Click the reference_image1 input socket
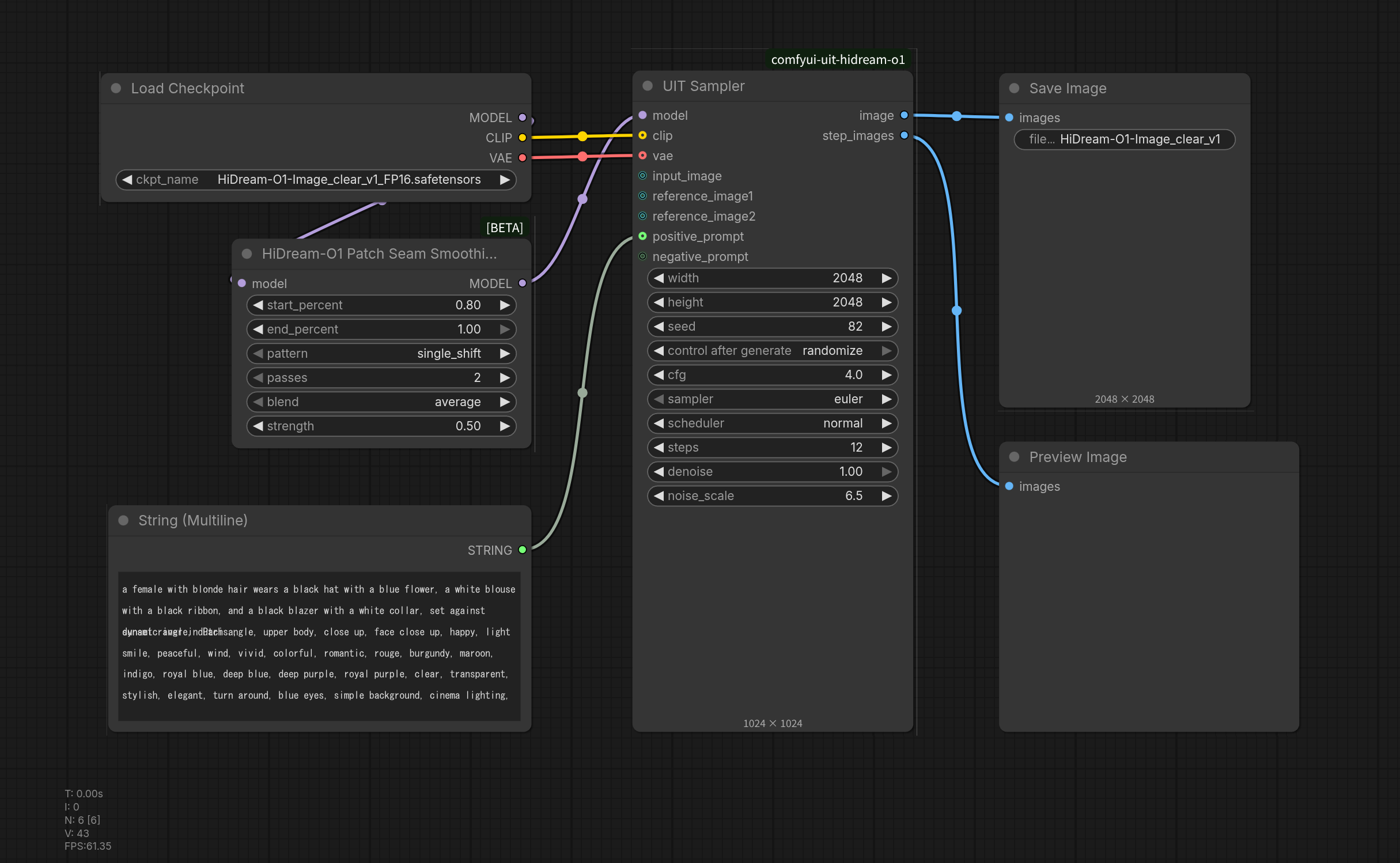The width and height of the screenshot is (1400, 863). tap(642, 196)
